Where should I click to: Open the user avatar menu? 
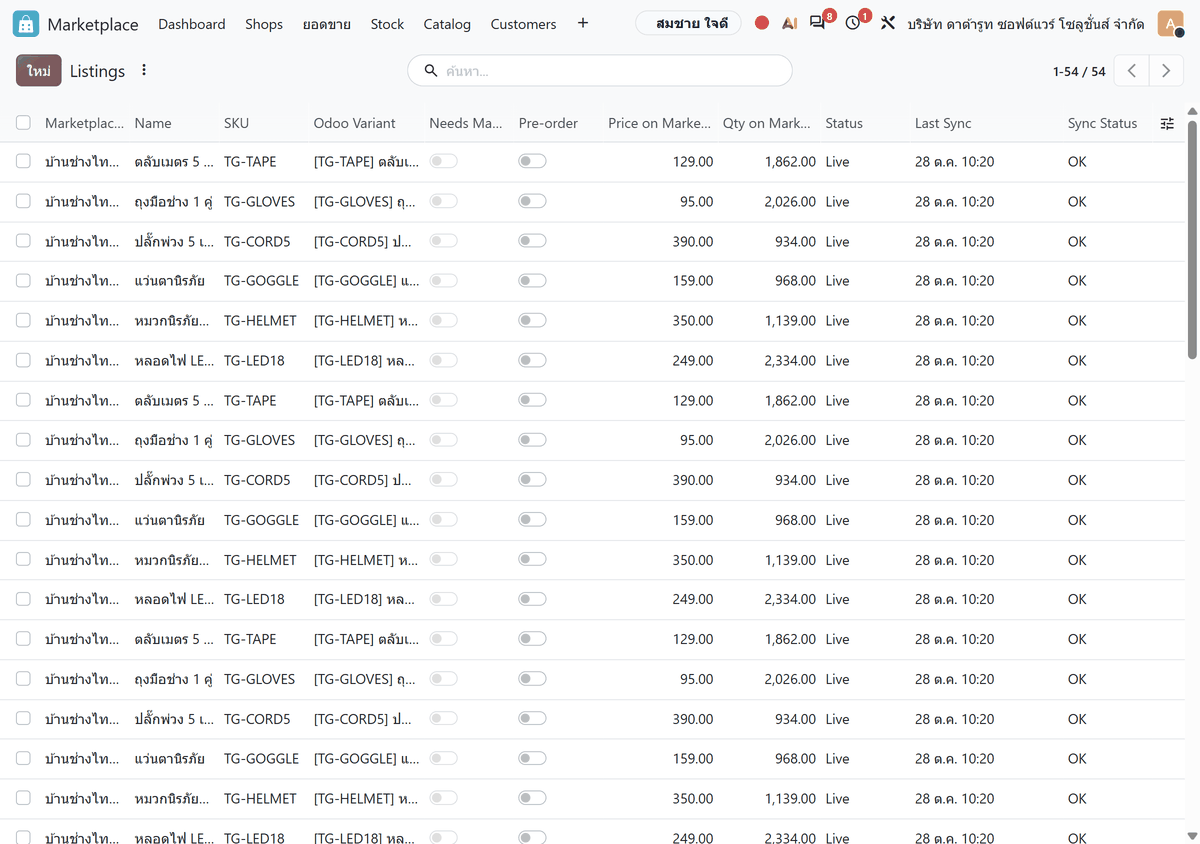tap(1170, 23)
